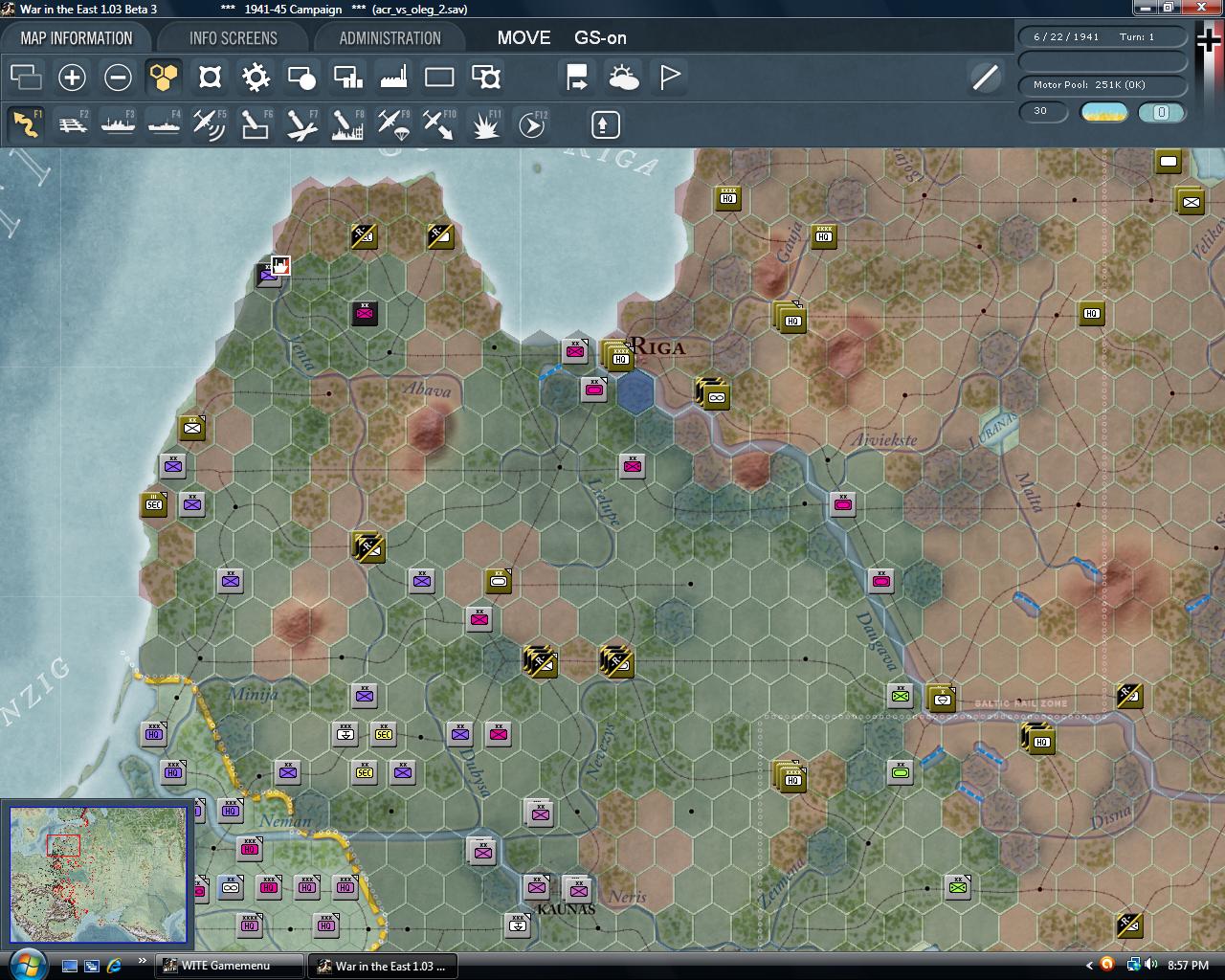Click the naval port marker on the coast
This screenshot has width=1225, height=980.
[280, 265]
